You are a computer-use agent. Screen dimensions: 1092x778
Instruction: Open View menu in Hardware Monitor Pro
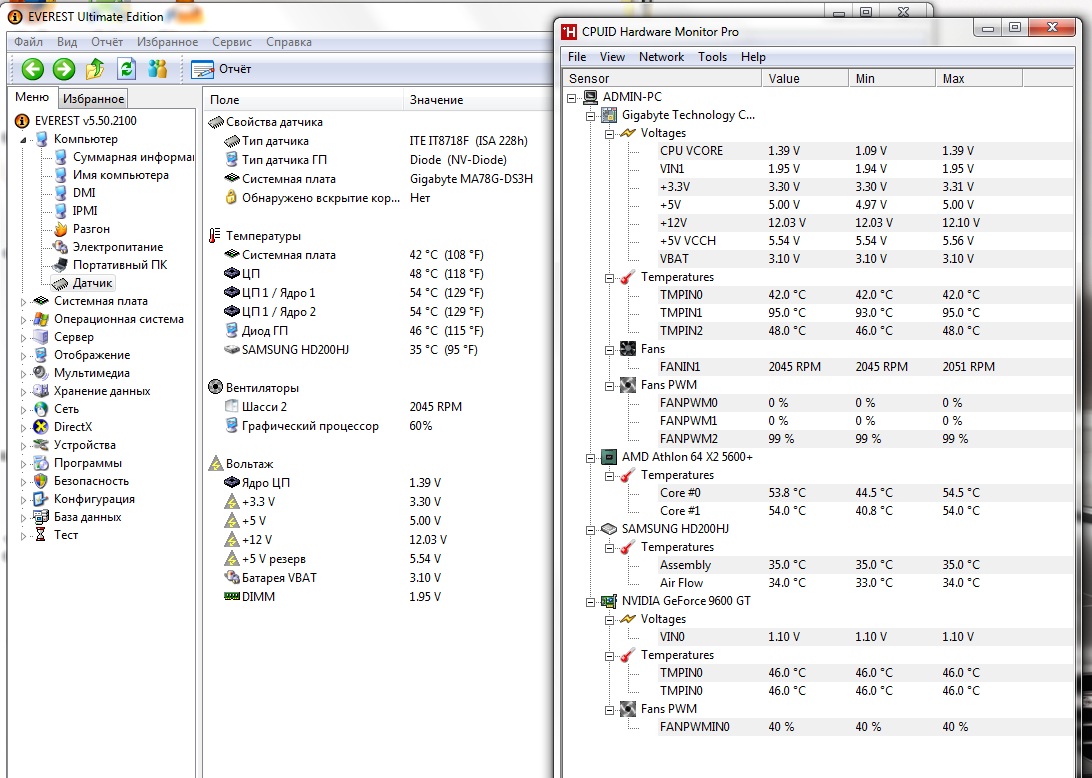click(612, 57)
